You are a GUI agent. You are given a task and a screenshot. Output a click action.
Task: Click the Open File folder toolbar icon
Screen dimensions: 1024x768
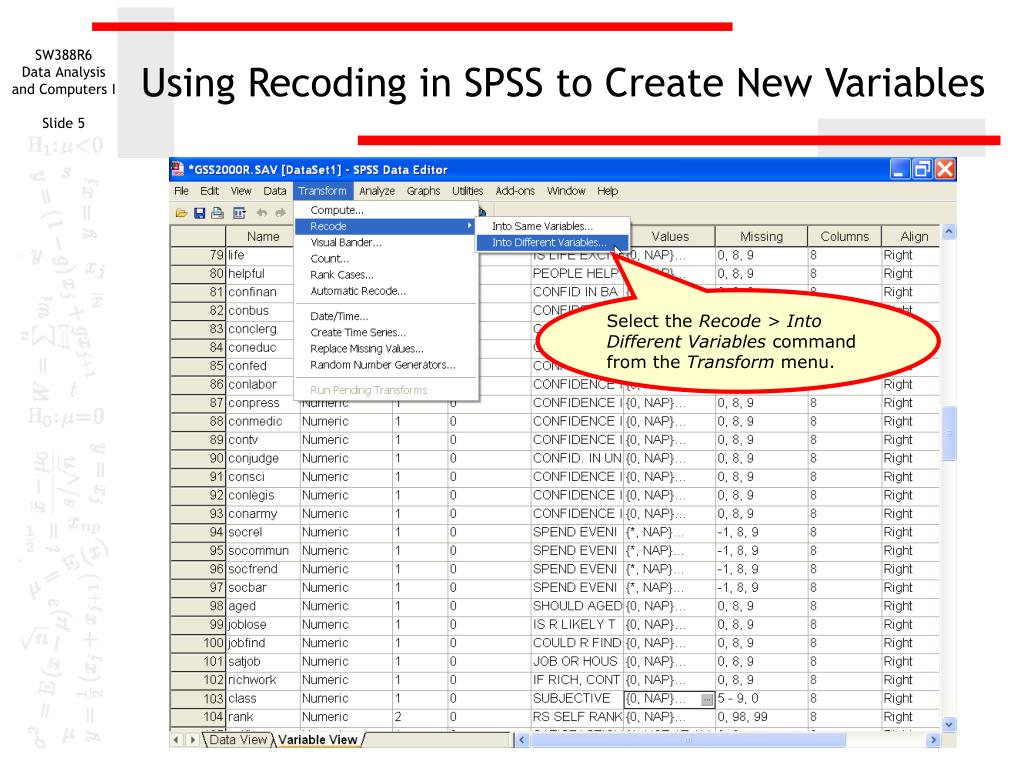182,213
